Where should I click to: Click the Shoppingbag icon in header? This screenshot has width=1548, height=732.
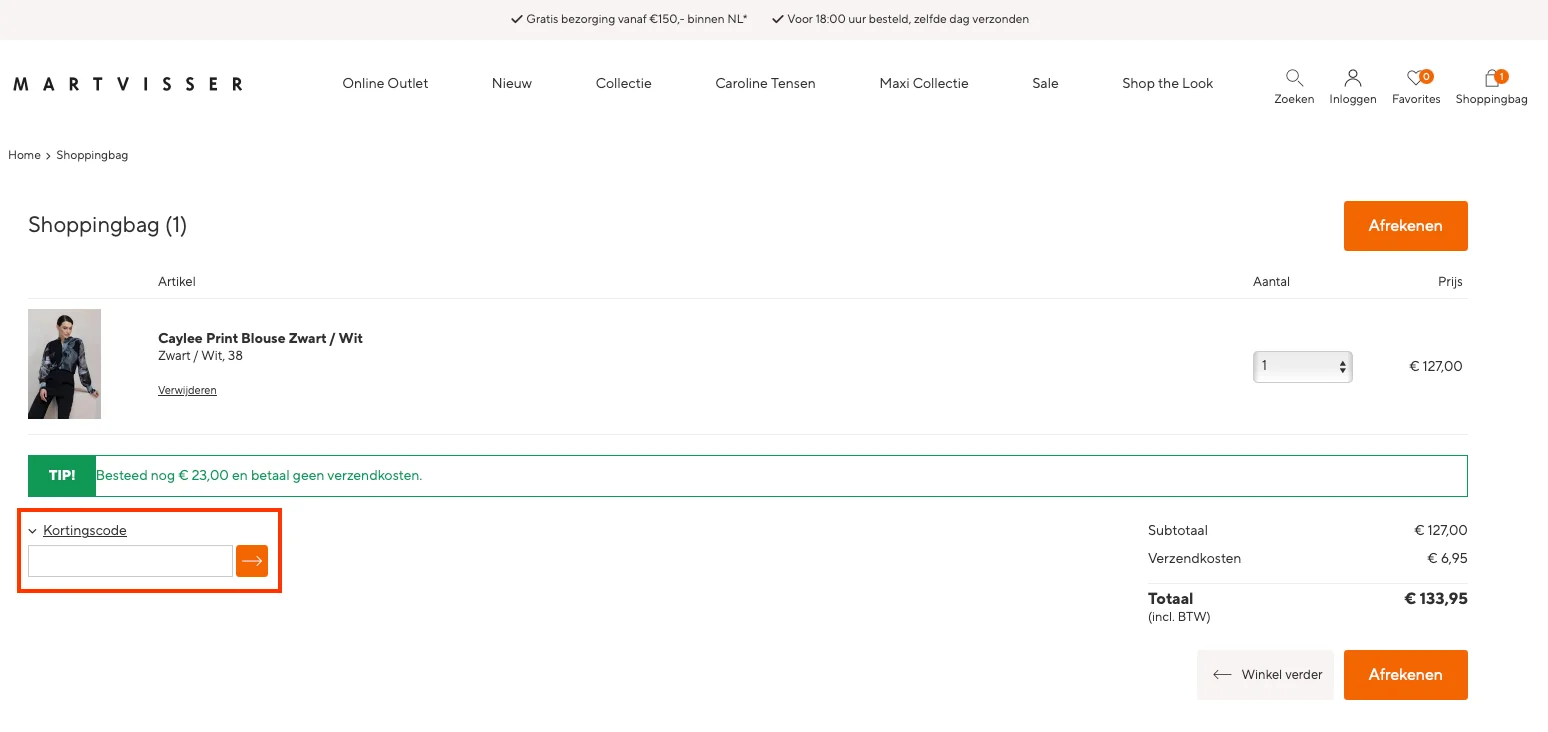1491,78
